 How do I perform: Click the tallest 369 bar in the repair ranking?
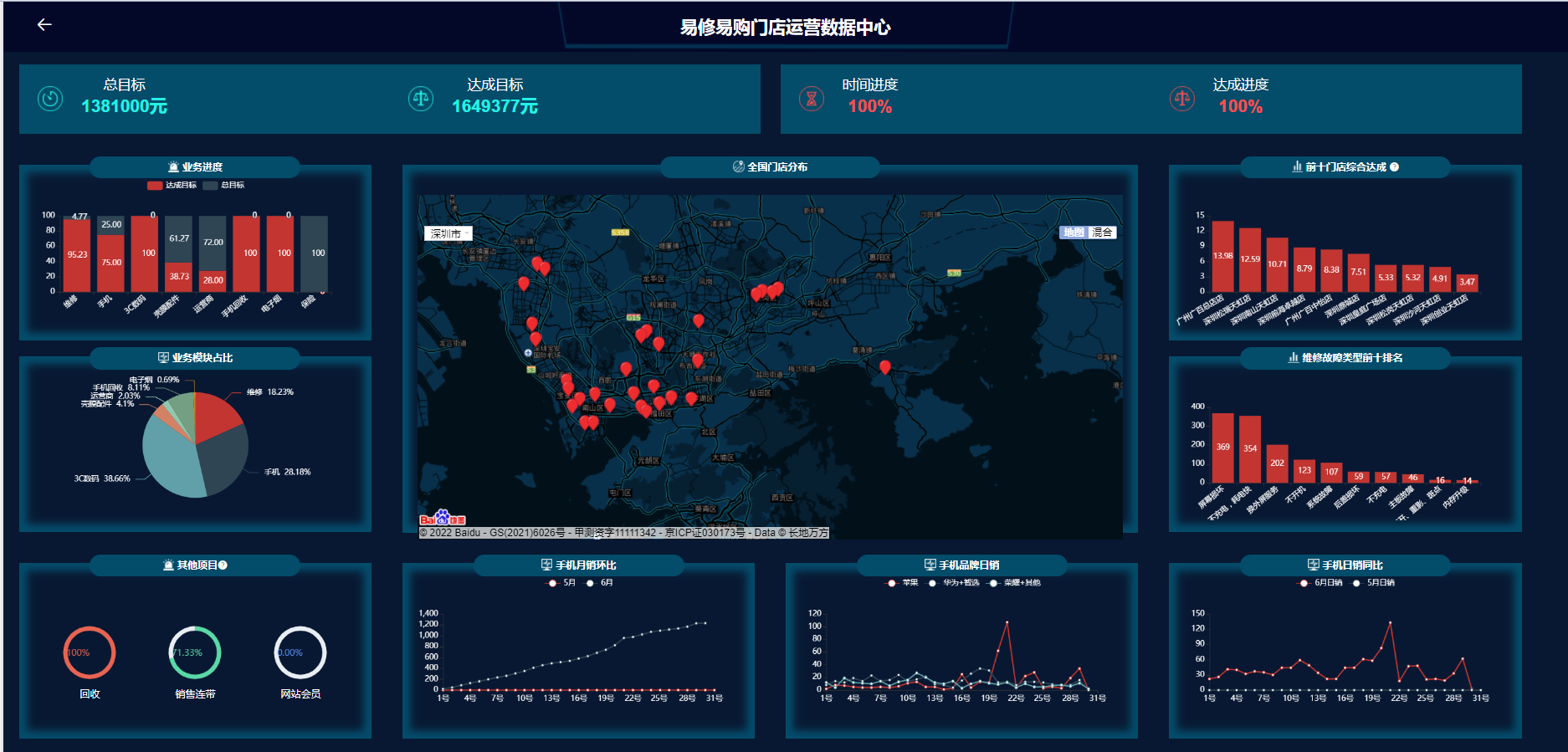tap(1222, 448)
